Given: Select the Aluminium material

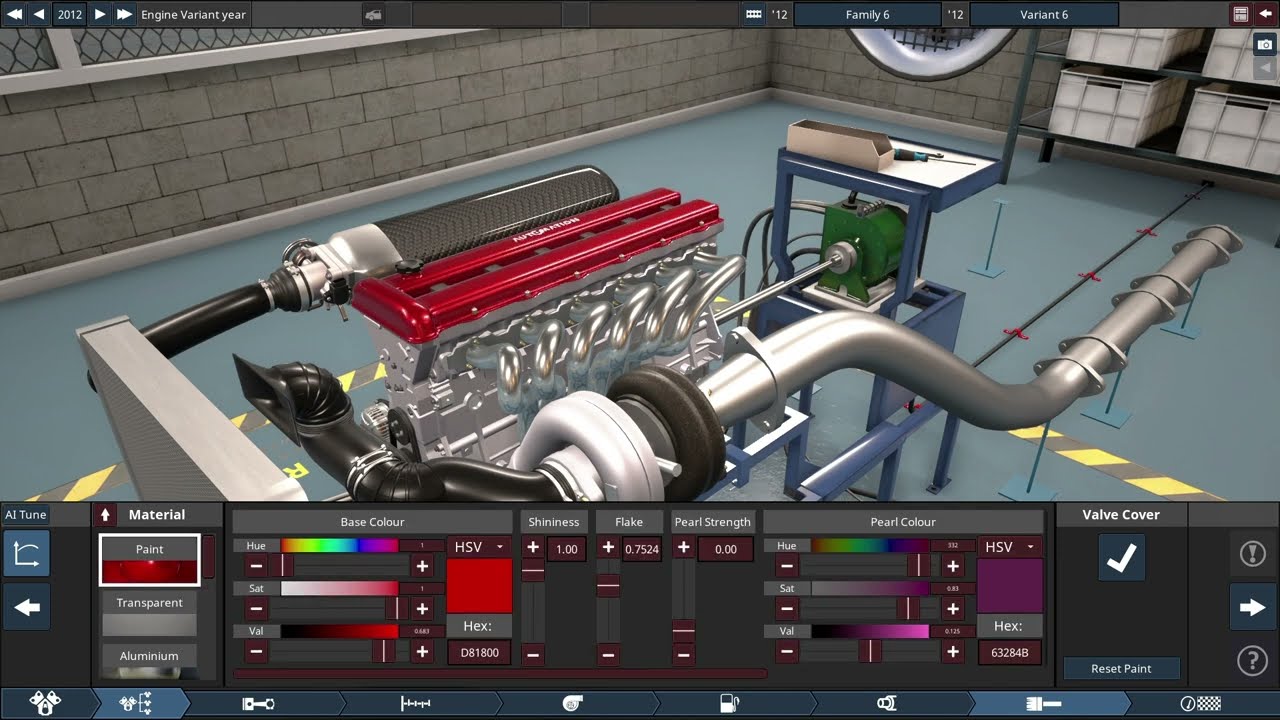Looking at the screenshot, I should (149, 662).
